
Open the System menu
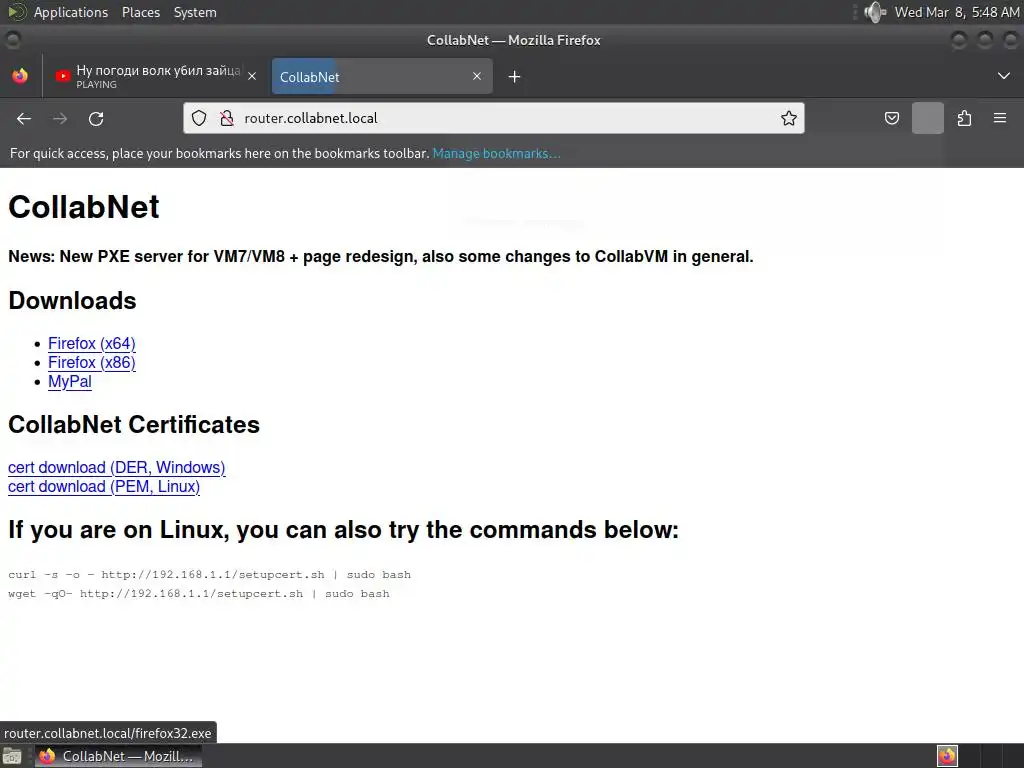coord(195,12)
